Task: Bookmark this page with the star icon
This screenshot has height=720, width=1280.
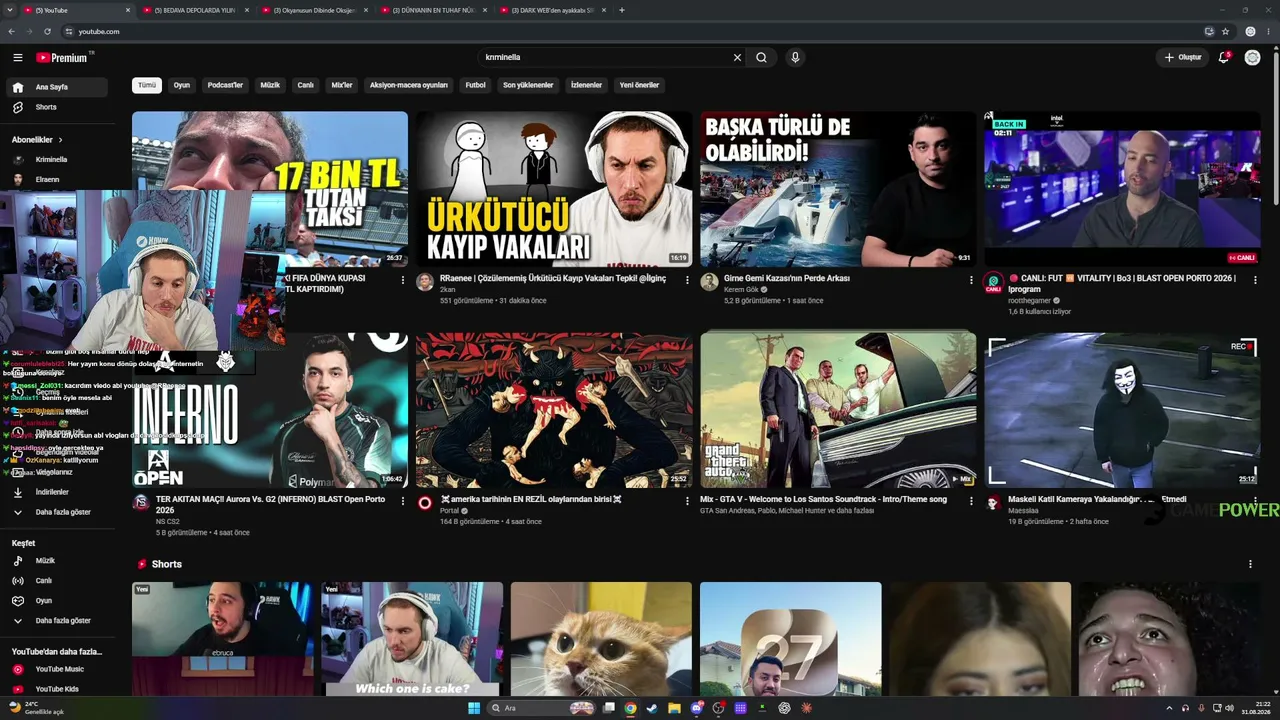Action: [1225, 32]
